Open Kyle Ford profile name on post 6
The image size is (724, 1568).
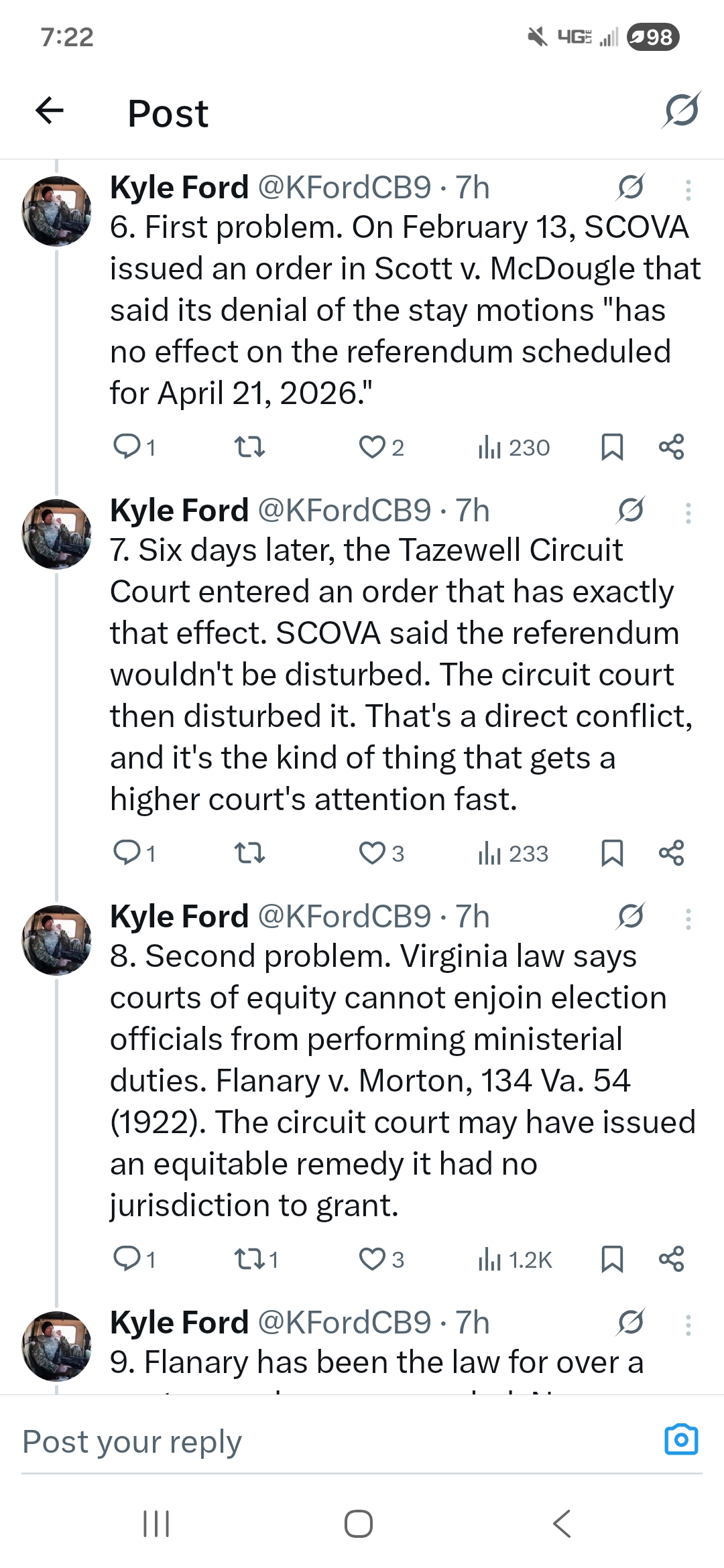[x=180, y=188]
